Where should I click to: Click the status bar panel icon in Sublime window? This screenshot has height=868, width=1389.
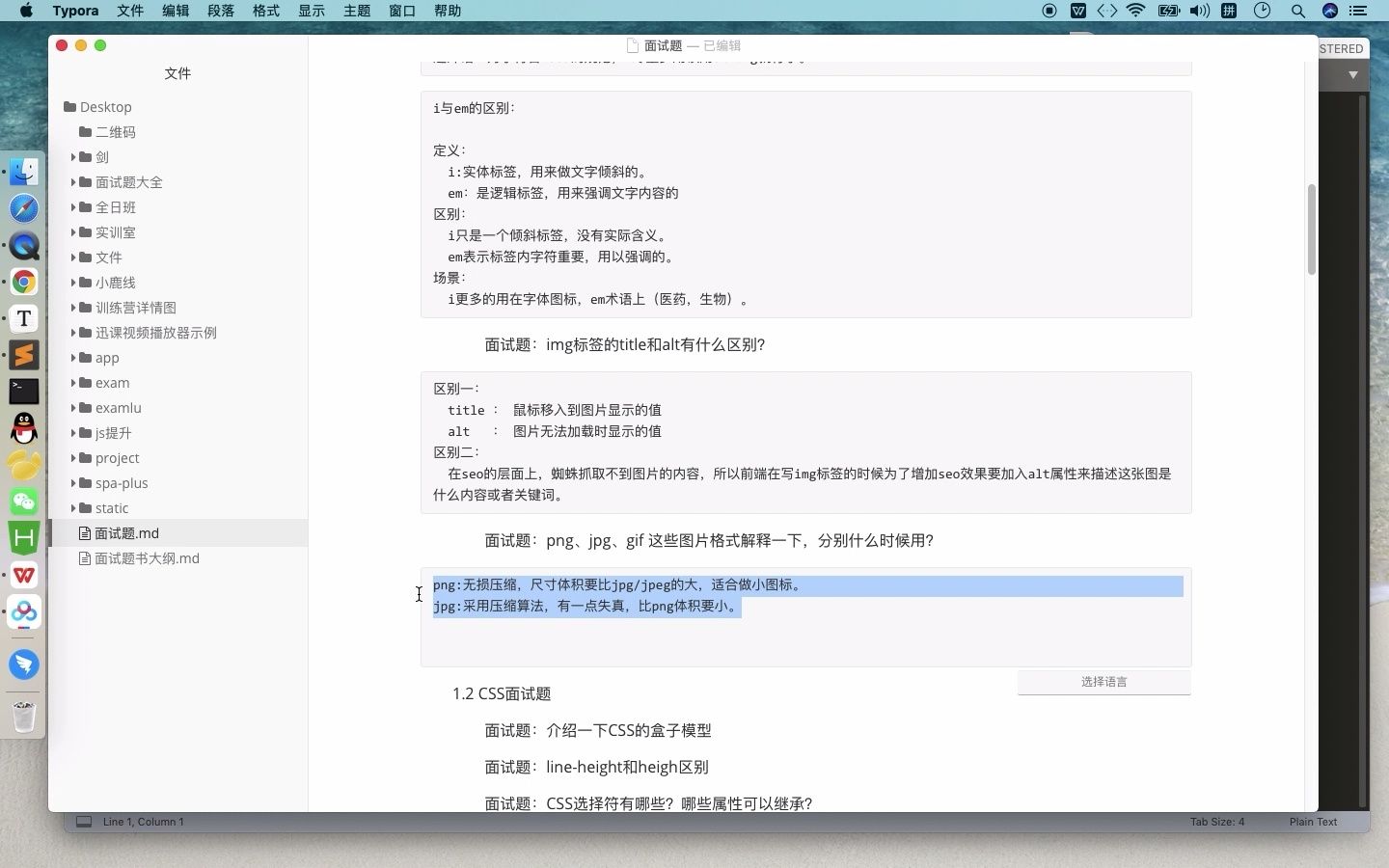tap(84, 822)
